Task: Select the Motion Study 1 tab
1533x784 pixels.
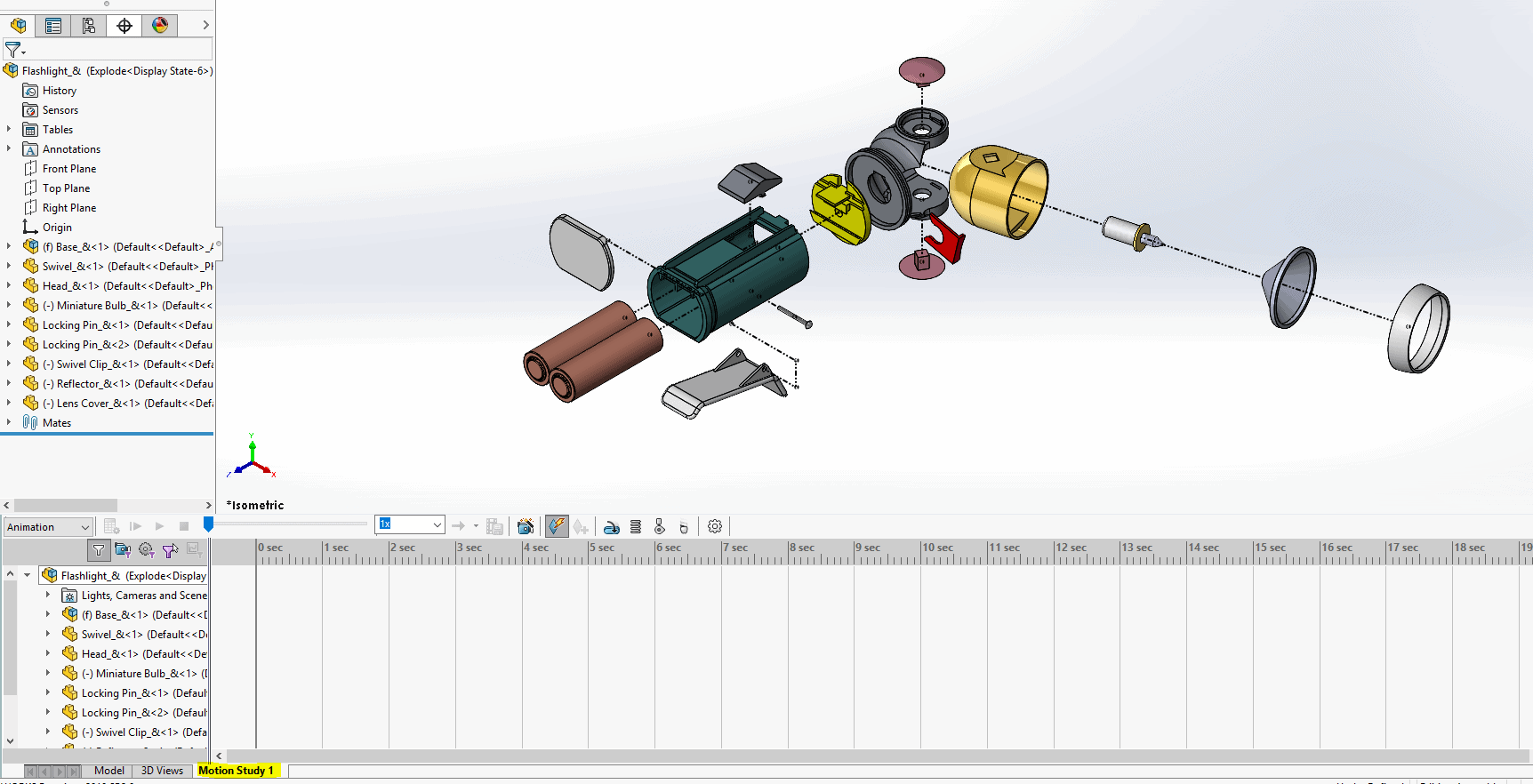Action: click(237, 771)
